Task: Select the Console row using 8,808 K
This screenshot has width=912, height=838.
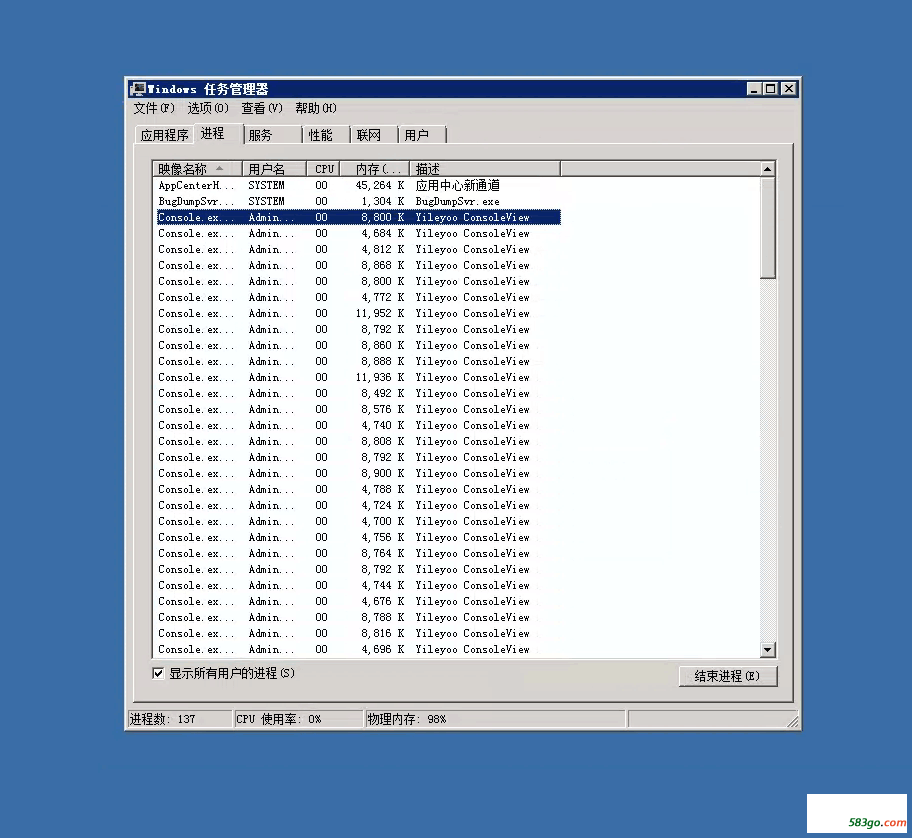Action: coord(359,441)
